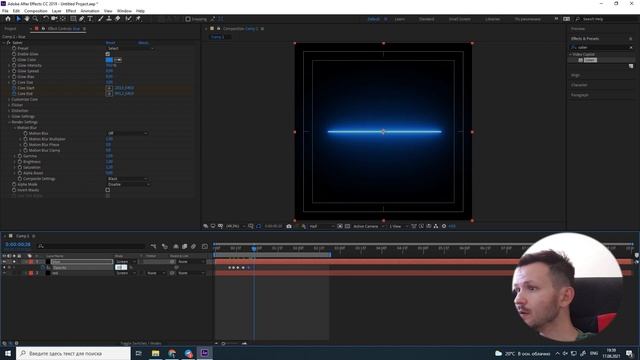Viewport: 640px width, 360px height.
Task: Click Core Start point picker crosshair
Action: tap(109, 88)
